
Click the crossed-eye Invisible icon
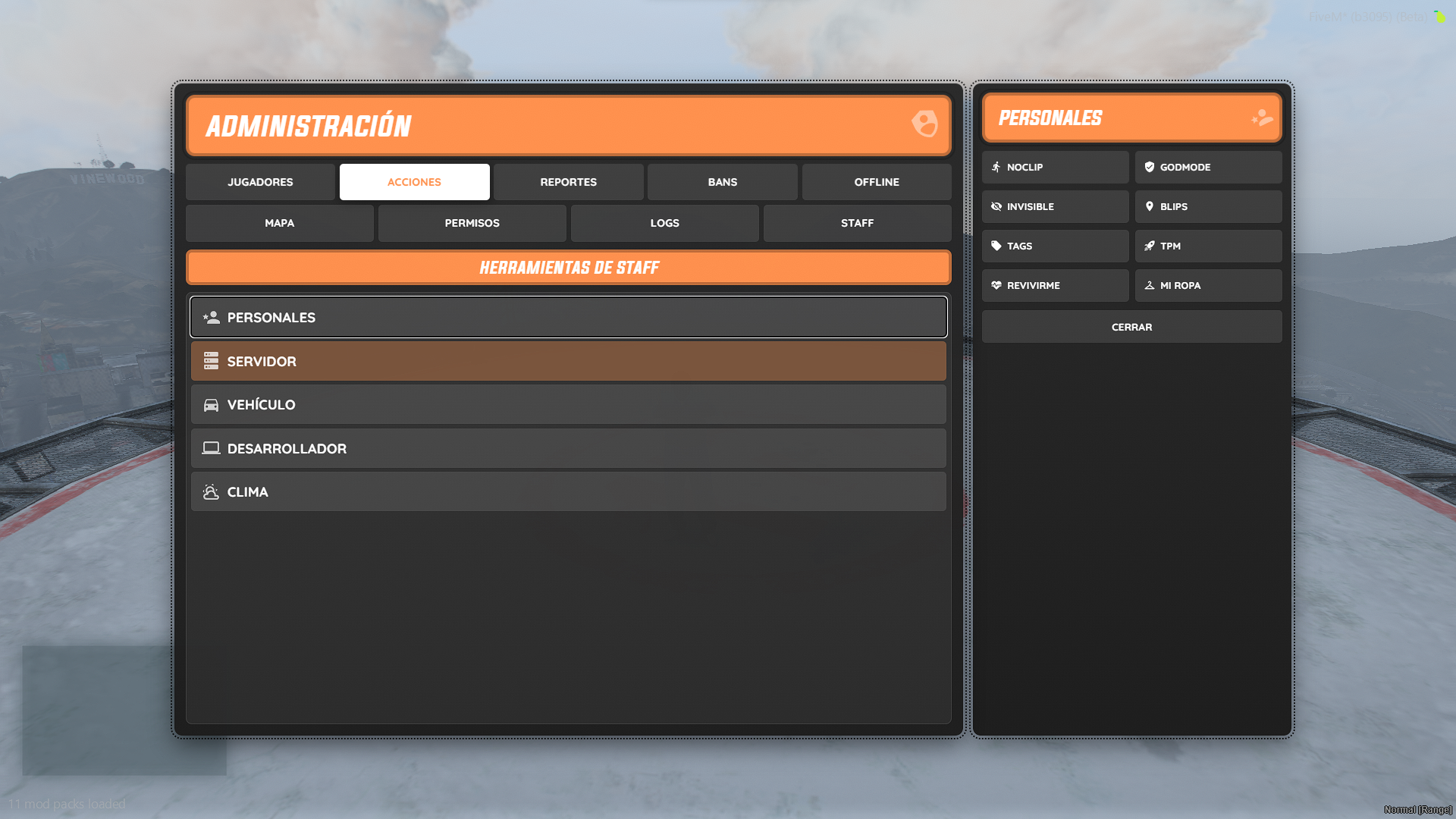[996, 206]
